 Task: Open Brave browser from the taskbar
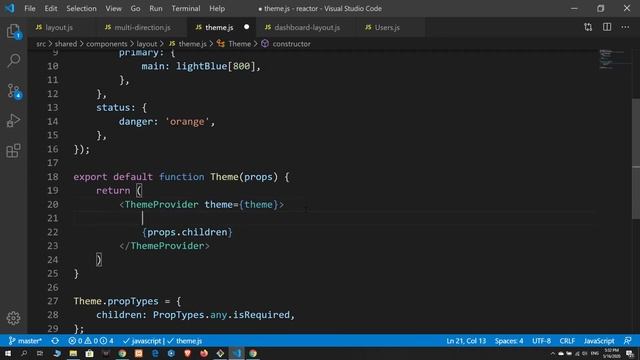point(188,353)
